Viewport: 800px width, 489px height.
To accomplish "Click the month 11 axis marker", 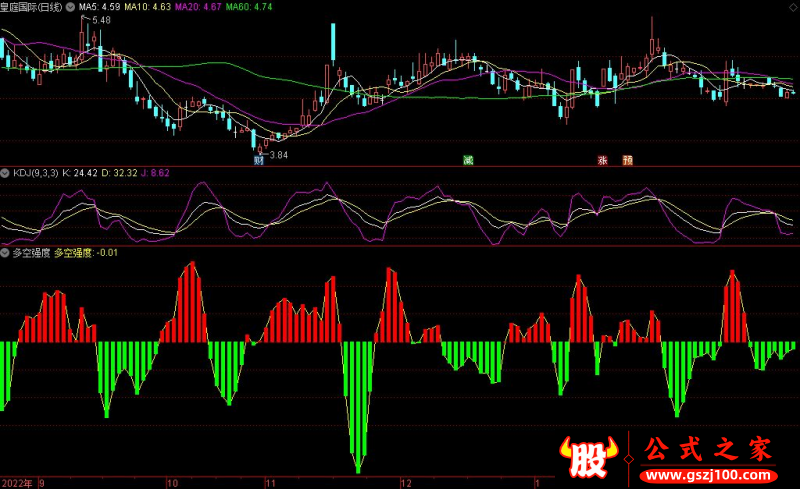I will pos(271,483).
